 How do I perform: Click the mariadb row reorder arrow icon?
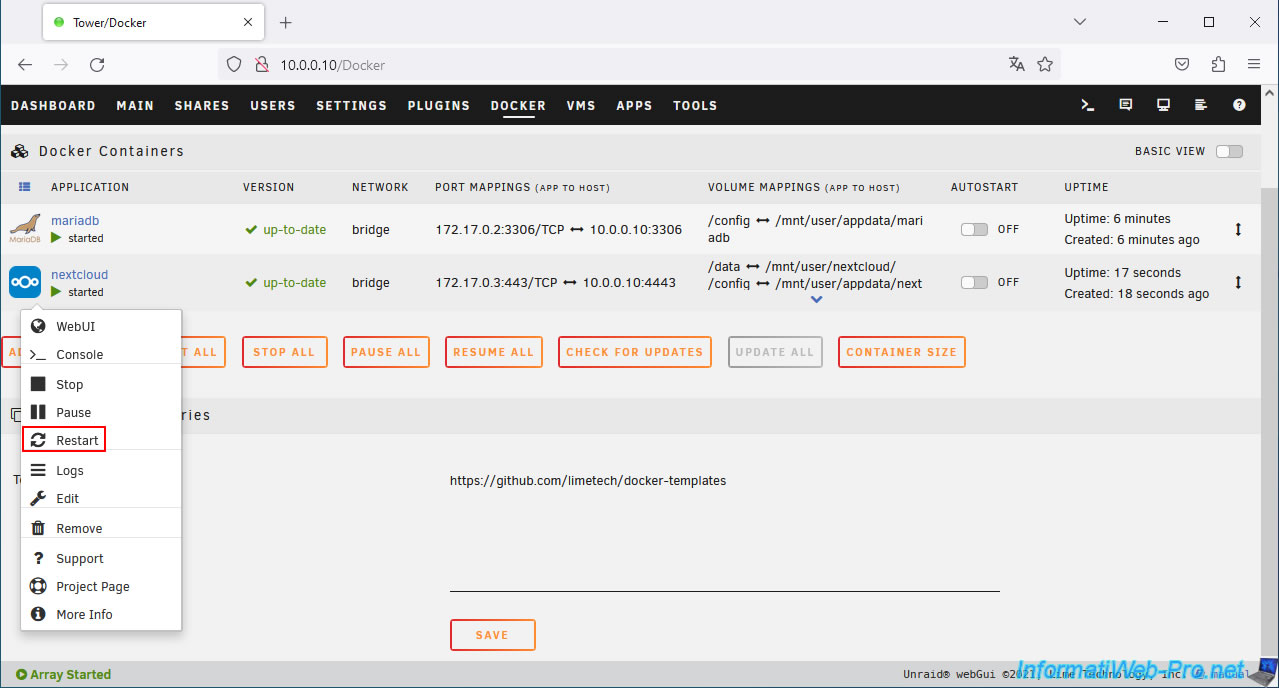coord(1238,229)
